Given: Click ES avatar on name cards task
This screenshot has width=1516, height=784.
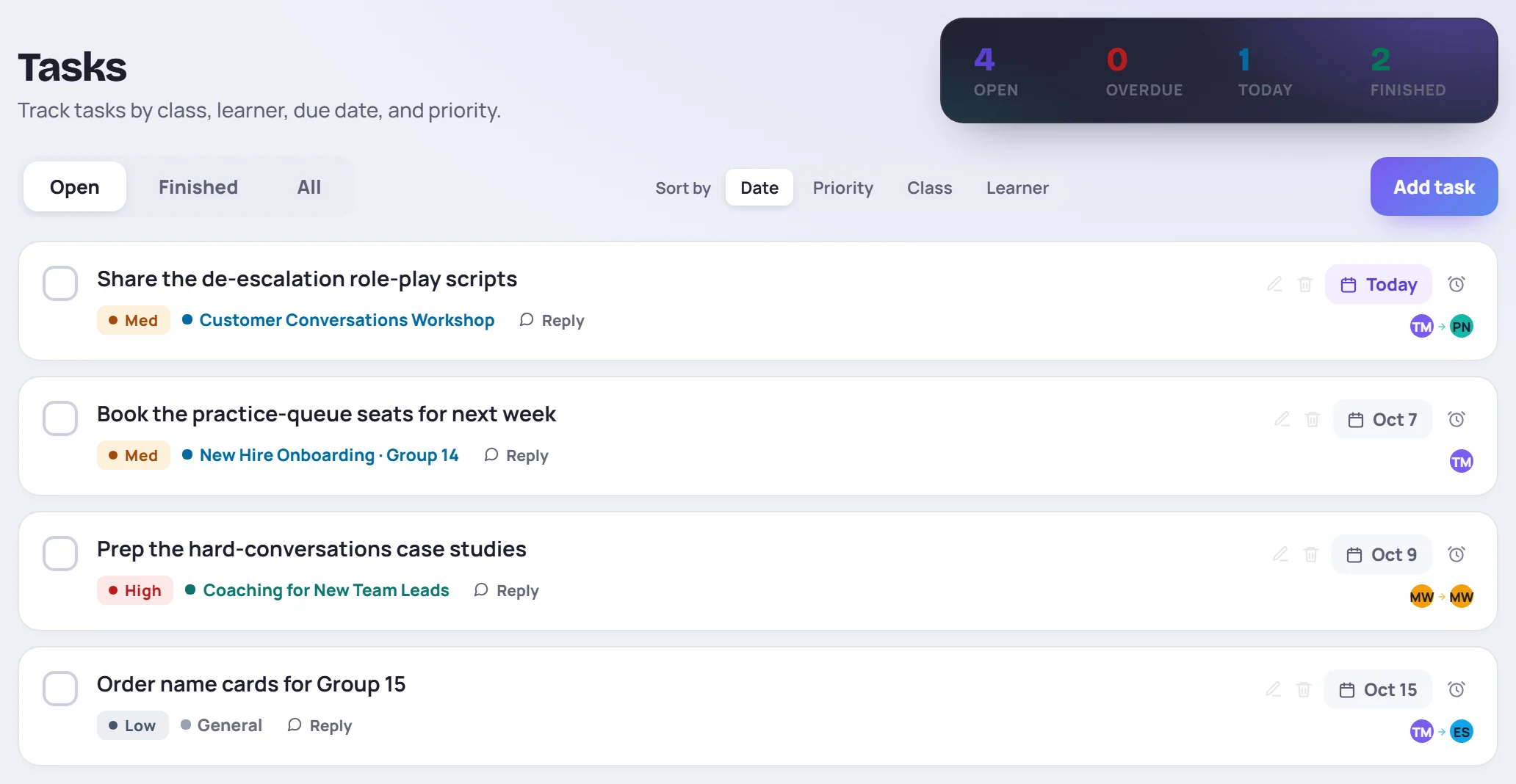Looking at the screenshot, I should [1462, 732].
